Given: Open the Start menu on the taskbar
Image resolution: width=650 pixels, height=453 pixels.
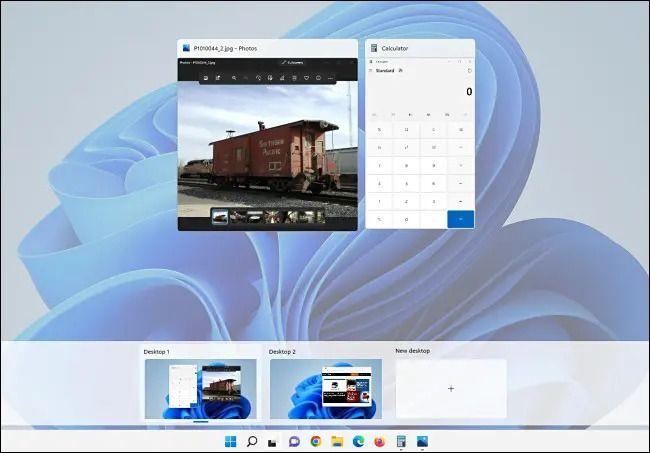Looking at the screenshot, I should click(230, 441).
